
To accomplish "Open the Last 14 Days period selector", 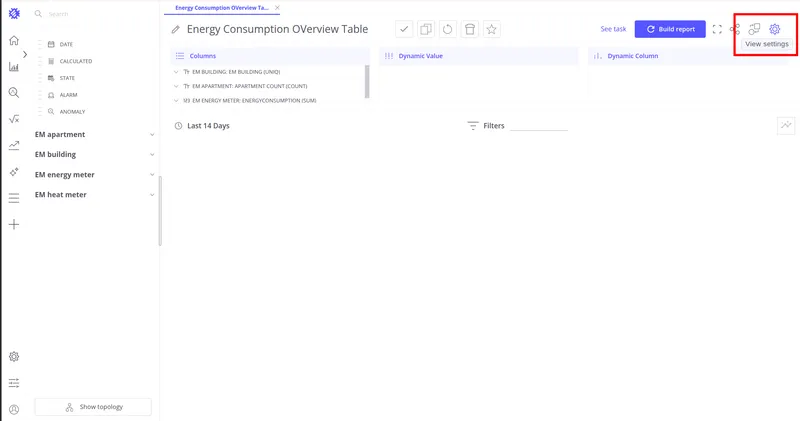I will (208, 126).
